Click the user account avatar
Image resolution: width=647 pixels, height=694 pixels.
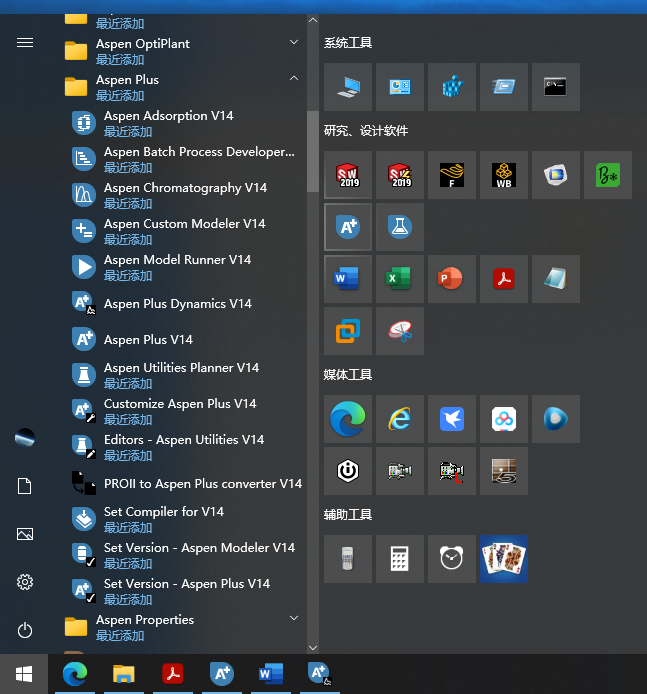click(x=25, y=438)
